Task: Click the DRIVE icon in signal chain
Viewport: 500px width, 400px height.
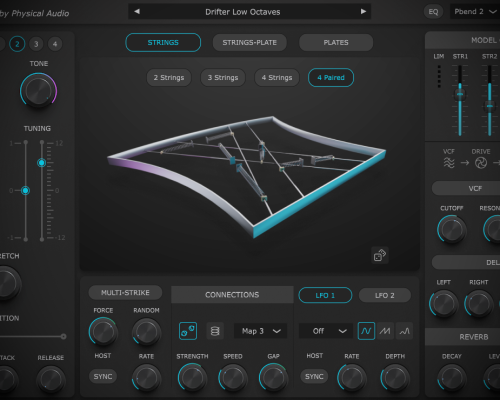Action: point(481,163)
